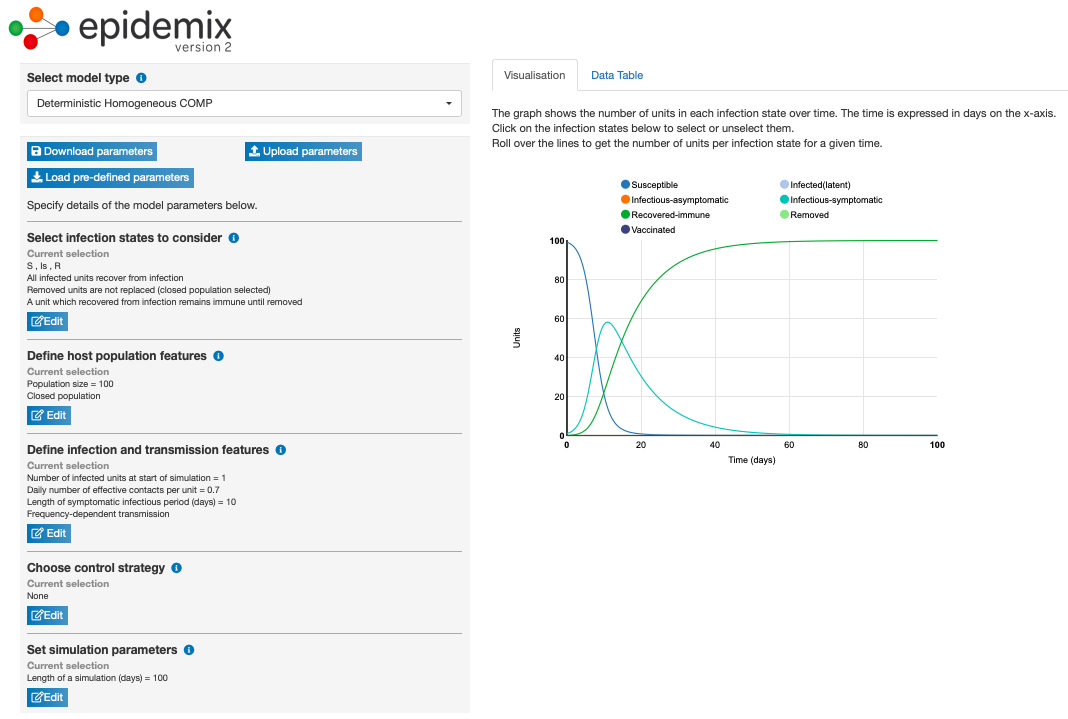Image resolution: width=1068 pixels, height=719 pixels.
Task: Click the epidemix logo
Action: (121, 28)
